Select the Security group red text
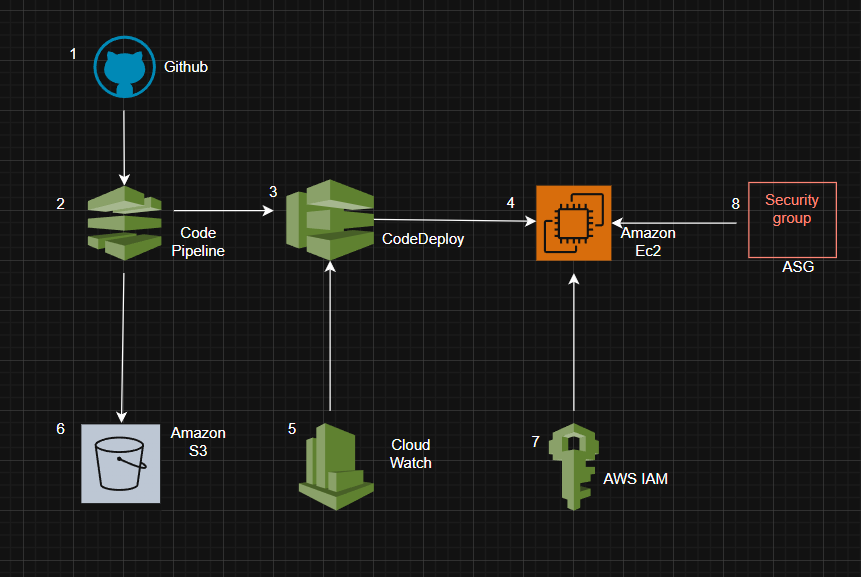Viewport: 861px width, 577px height. click(792, 209)
